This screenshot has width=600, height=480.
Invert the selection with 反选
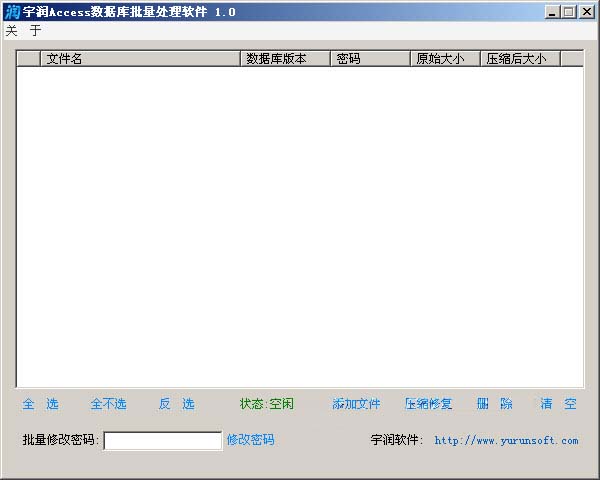[x=176, y=404]
